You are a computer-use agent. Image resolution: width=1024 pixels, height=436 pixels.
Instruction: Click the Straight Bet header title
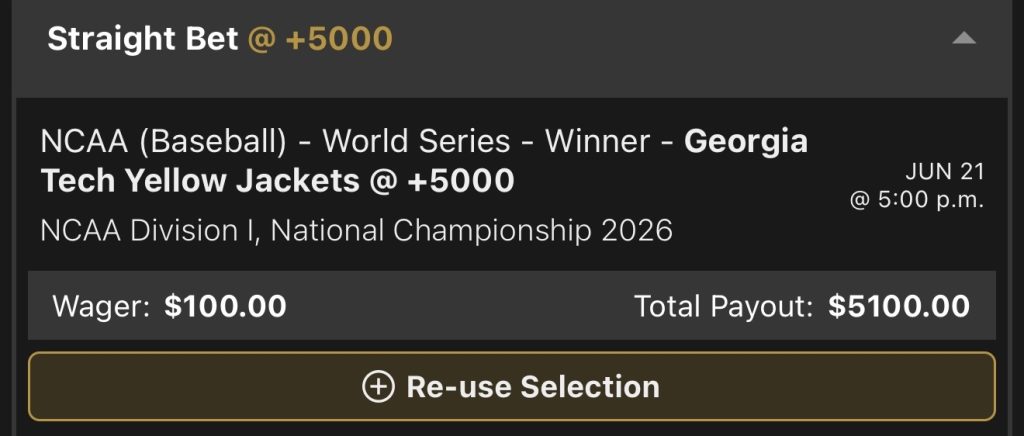142,39
